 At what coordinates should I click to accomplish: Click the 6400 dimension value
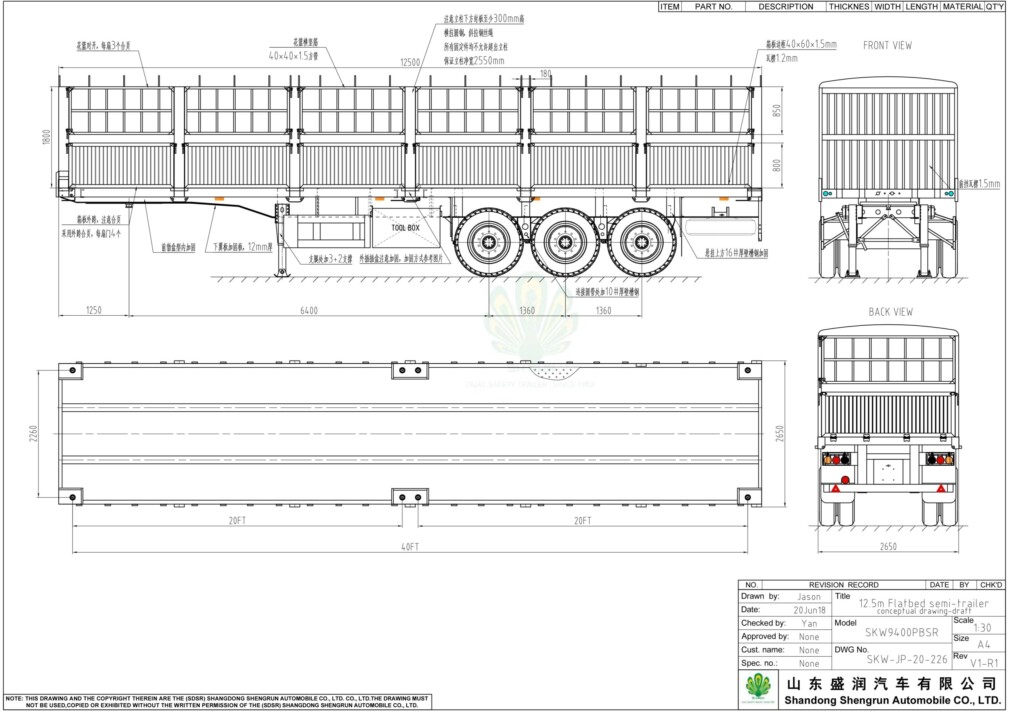coord(309,311)
